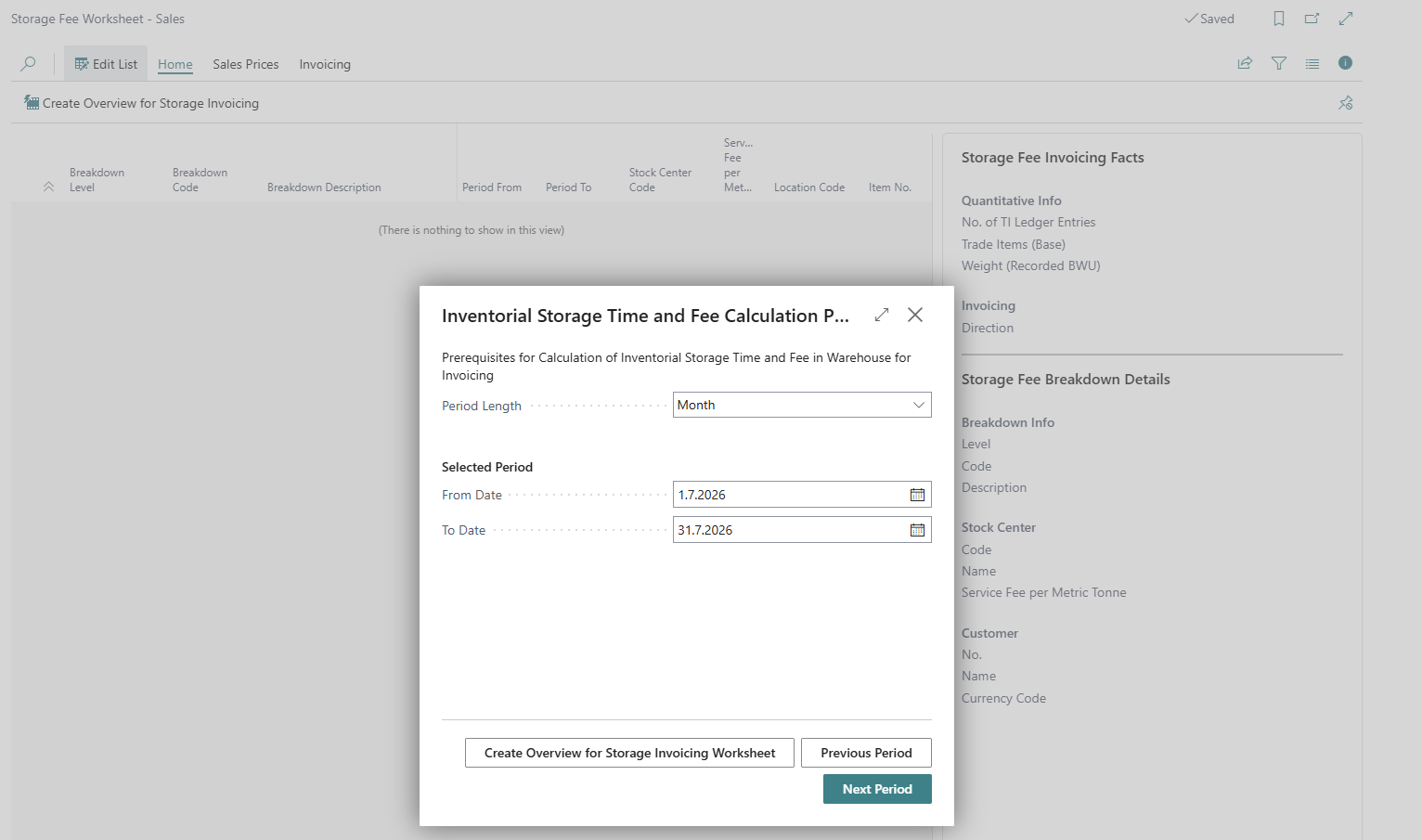Image resolution: width=1422 pixels, height=840 pixels.
Task: Toggle the FactBox information icon
Action: [x=1346, y=63]
